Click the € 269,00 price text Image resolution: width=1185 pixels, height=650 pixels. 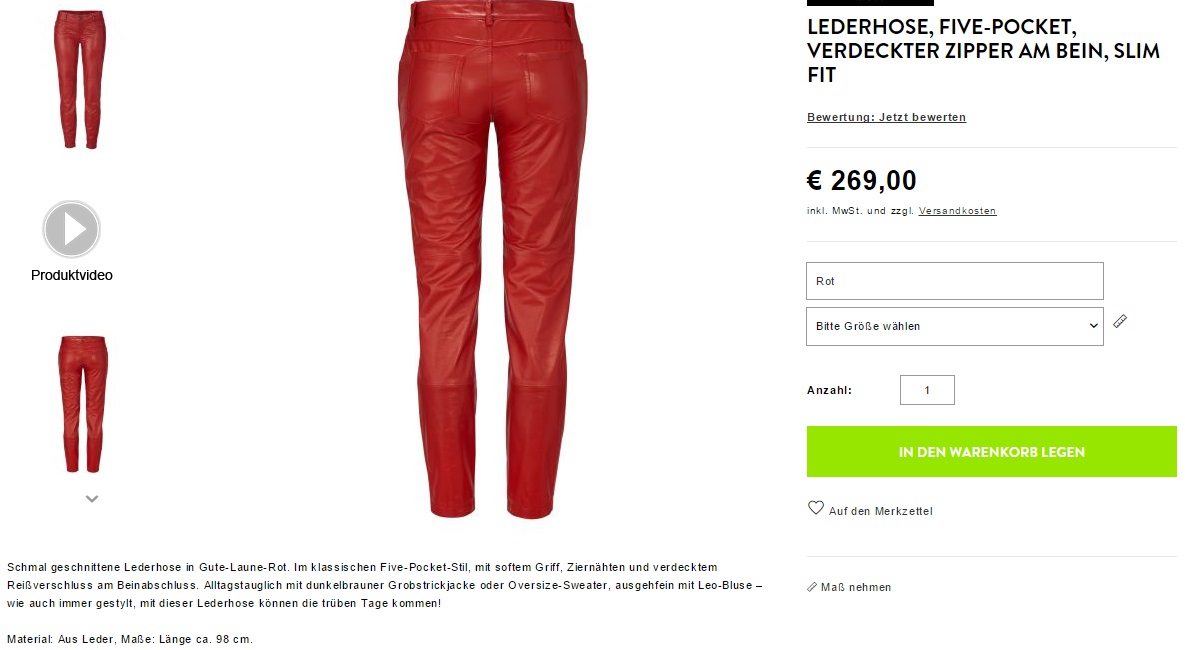(862, 181)
